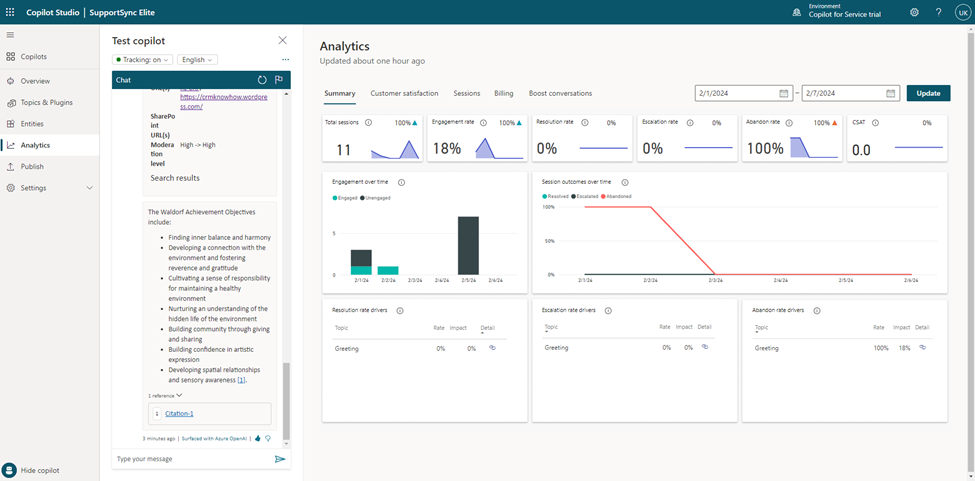Open info icon for Escalation rate drivers
This screenshot has height=481, width=975.
[608, 310]
